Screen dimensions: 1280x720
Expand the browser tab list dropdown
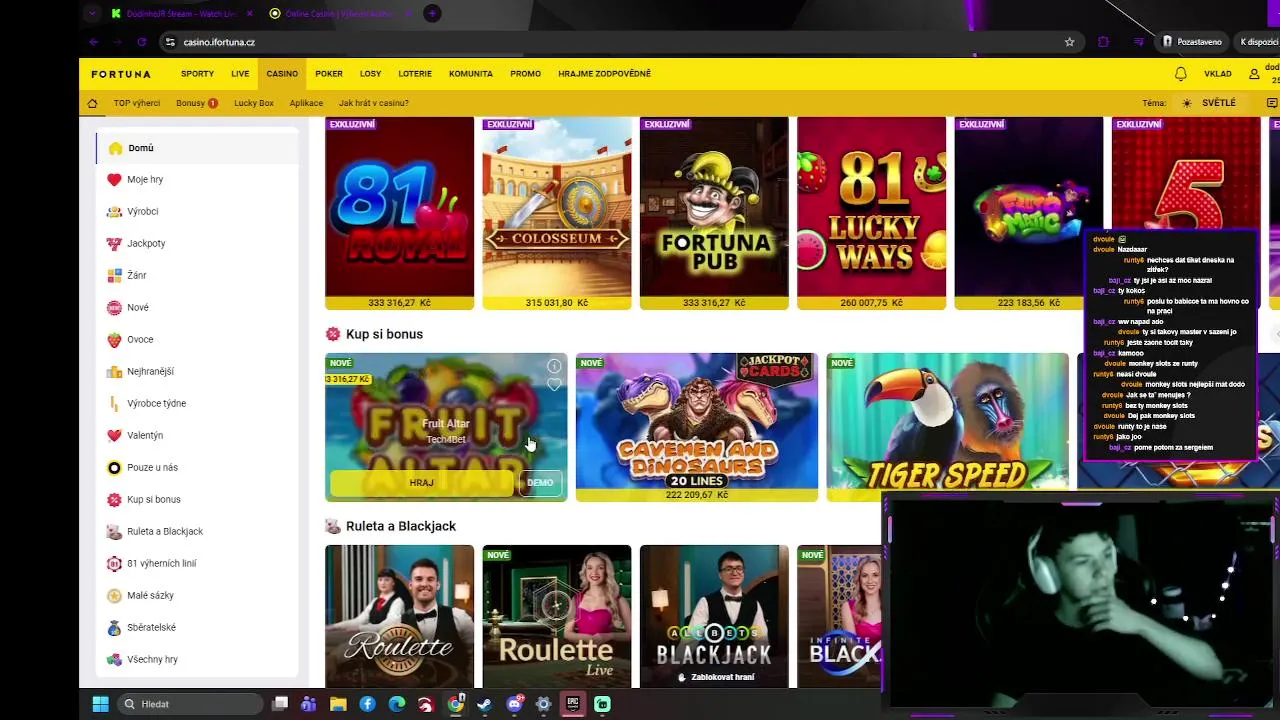point(92,13)
